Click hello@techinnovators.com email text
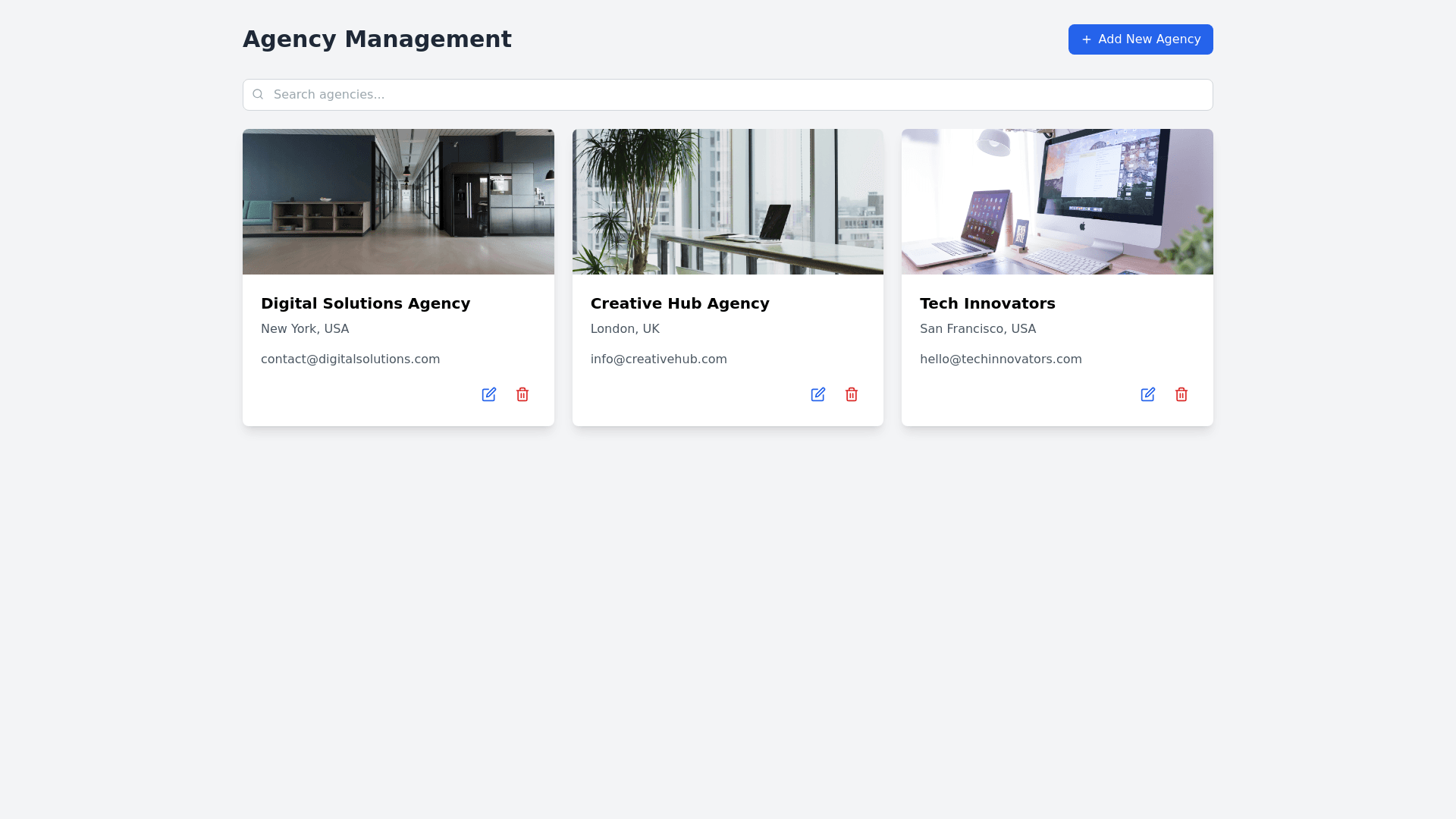 [x=1000, y=359]
